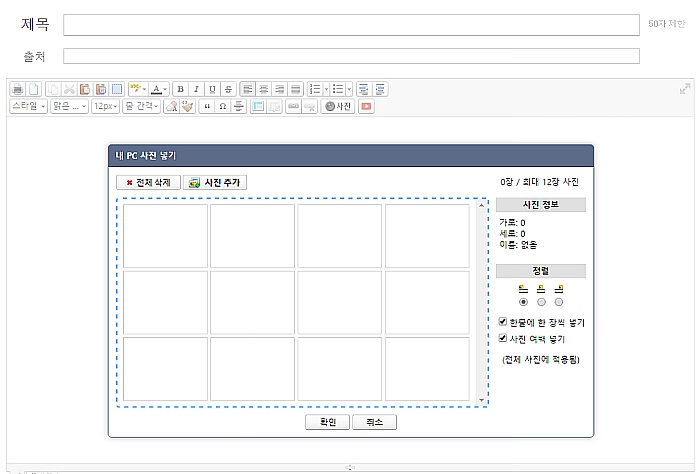Open the 줄 간격 line spacing dropdown
Screen dimensions: 700x474
coord(141,106)
